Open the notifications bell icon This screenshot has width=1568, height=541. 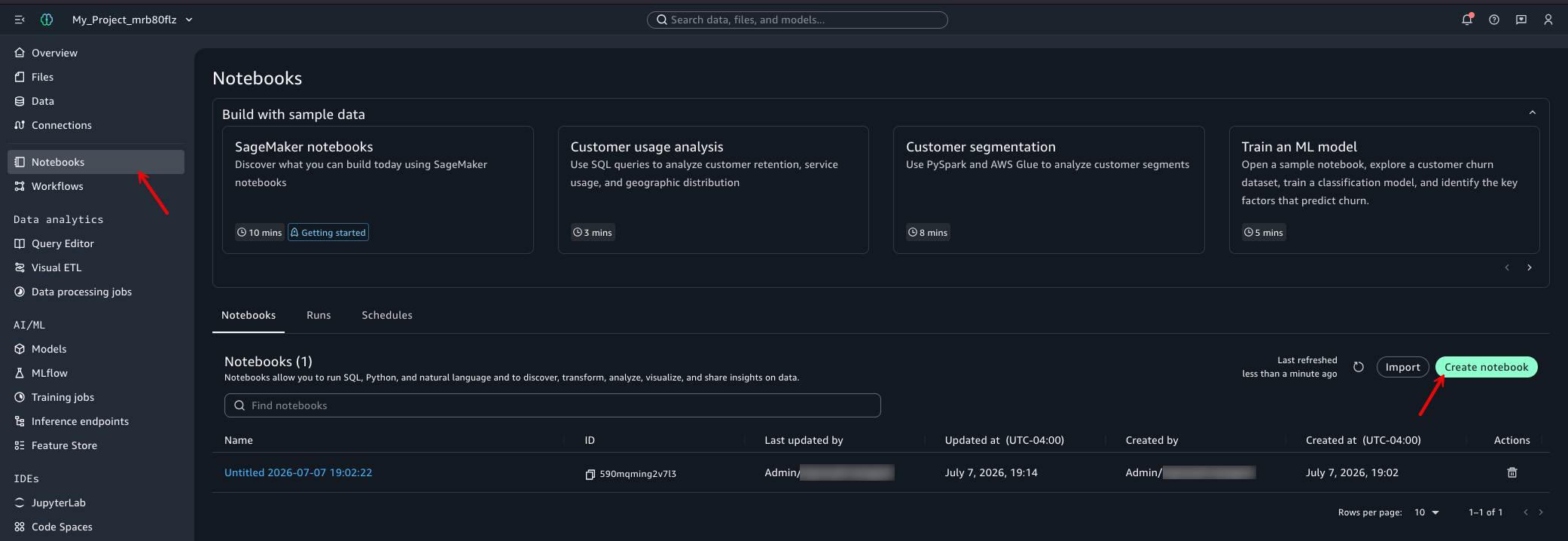coord(1467,20)
